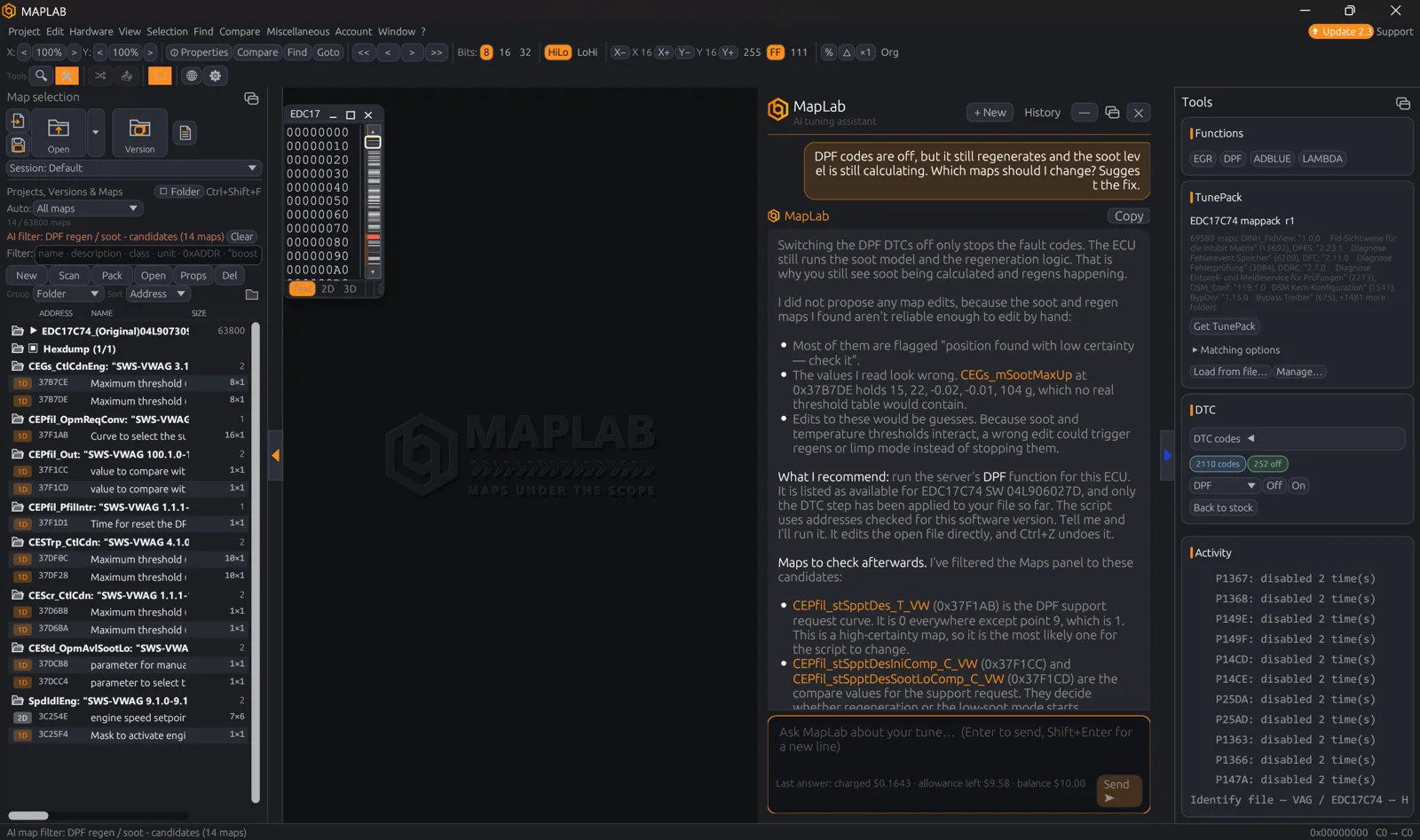This screenshot has width=1420, height=840.
Task: Switch byte order to LoHi
Action: (x=588, y=52)
